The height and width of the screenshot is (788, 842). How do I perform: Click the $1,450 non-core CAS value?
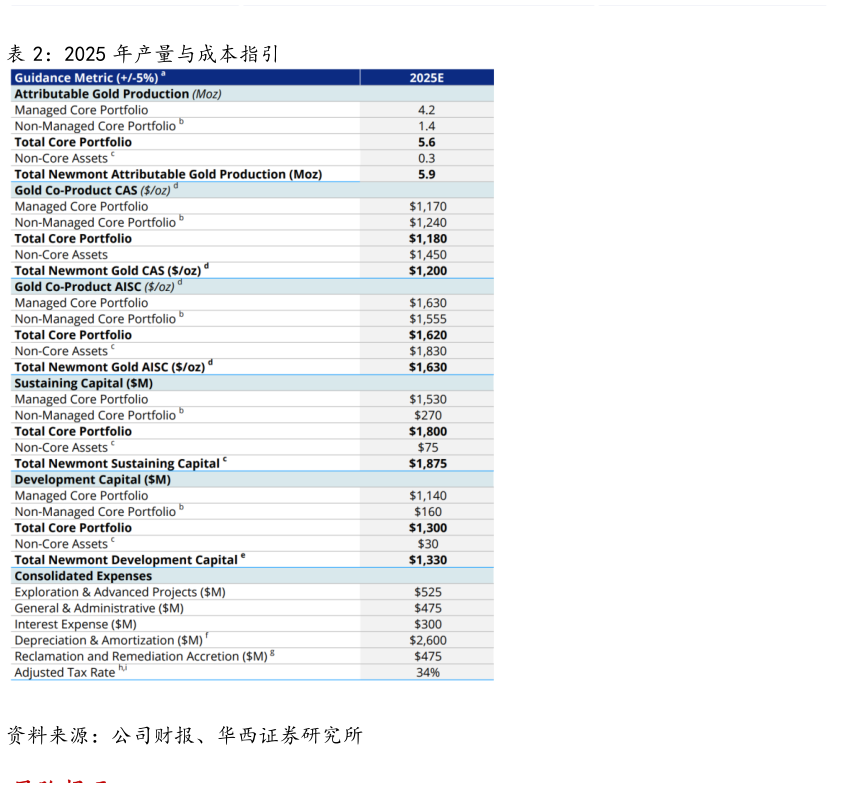coord(427,254)
